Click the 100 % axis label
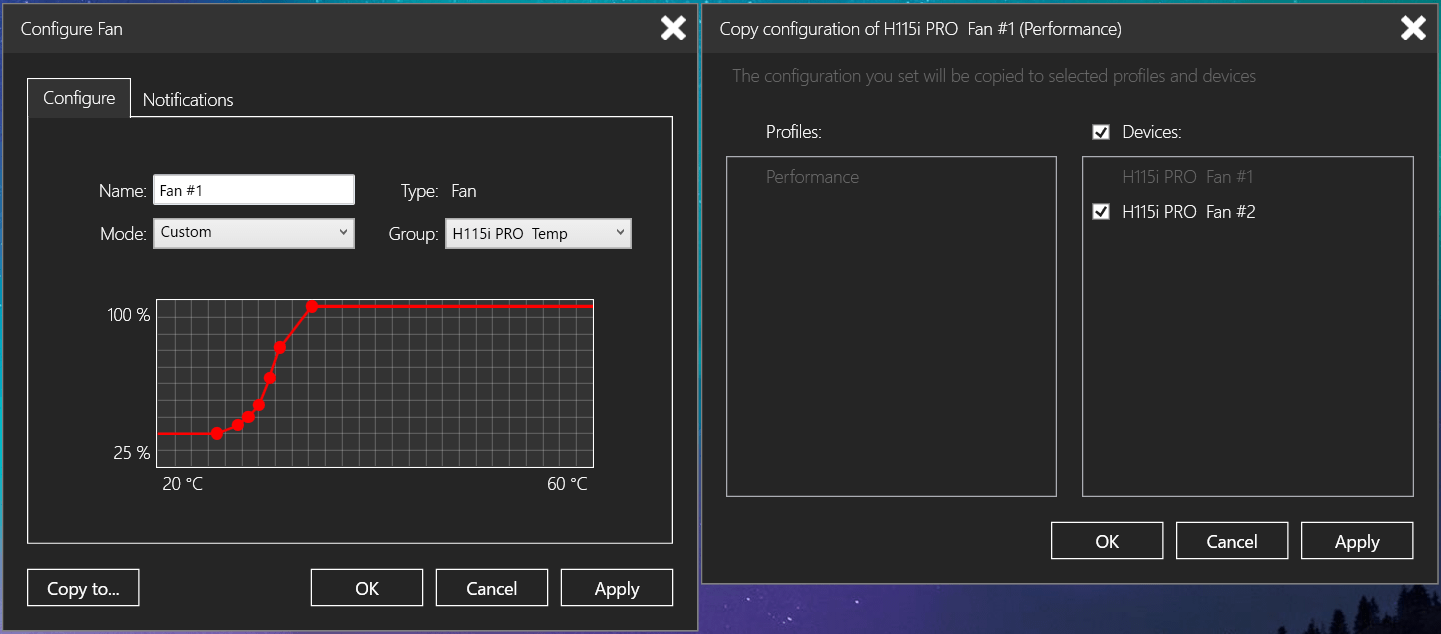 point(129,315)
